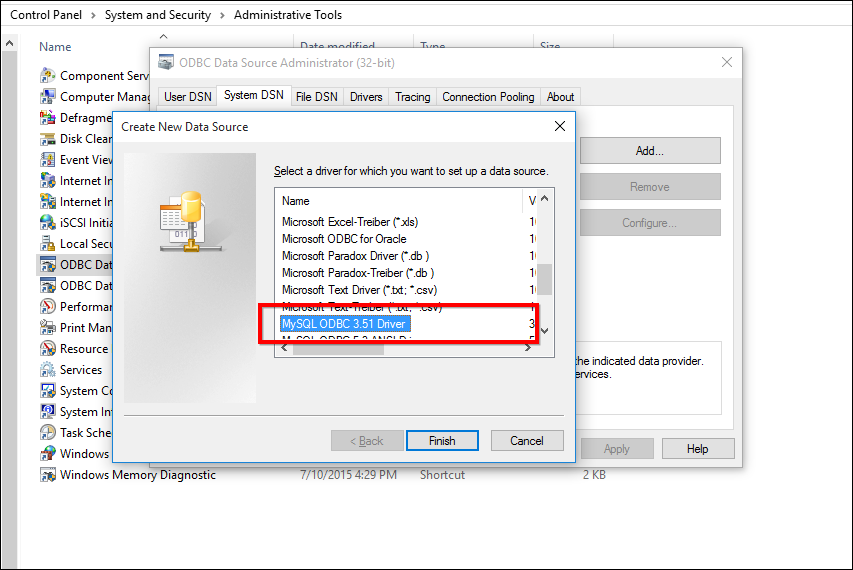Click the 7/10/2015 4:29 PM date cell
The image size is (853, 570).
(x=348, y=475)
